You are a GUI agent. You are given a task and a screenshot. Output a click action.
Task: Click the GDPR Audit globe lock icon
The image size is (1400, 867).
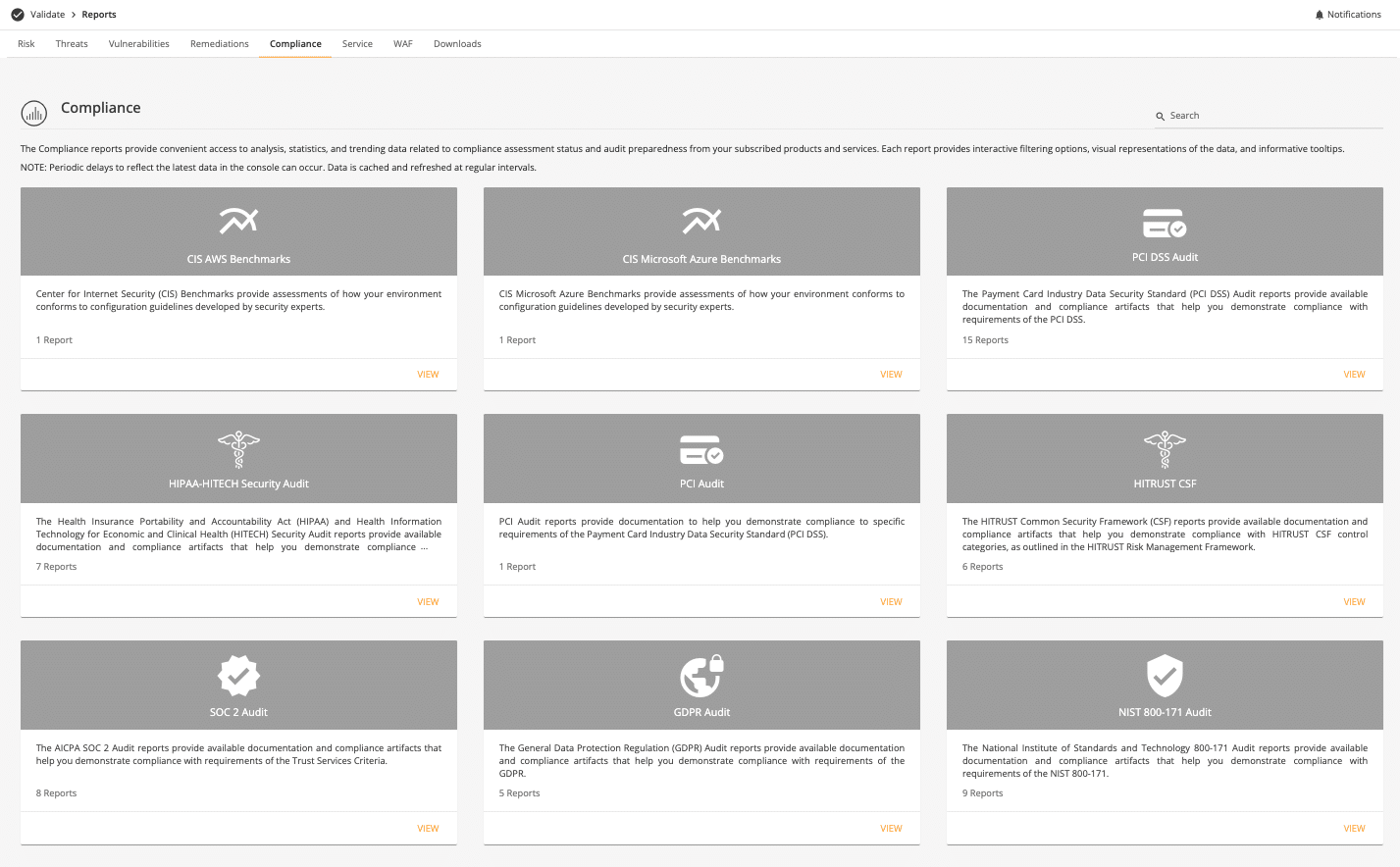[x=701, y=675]
